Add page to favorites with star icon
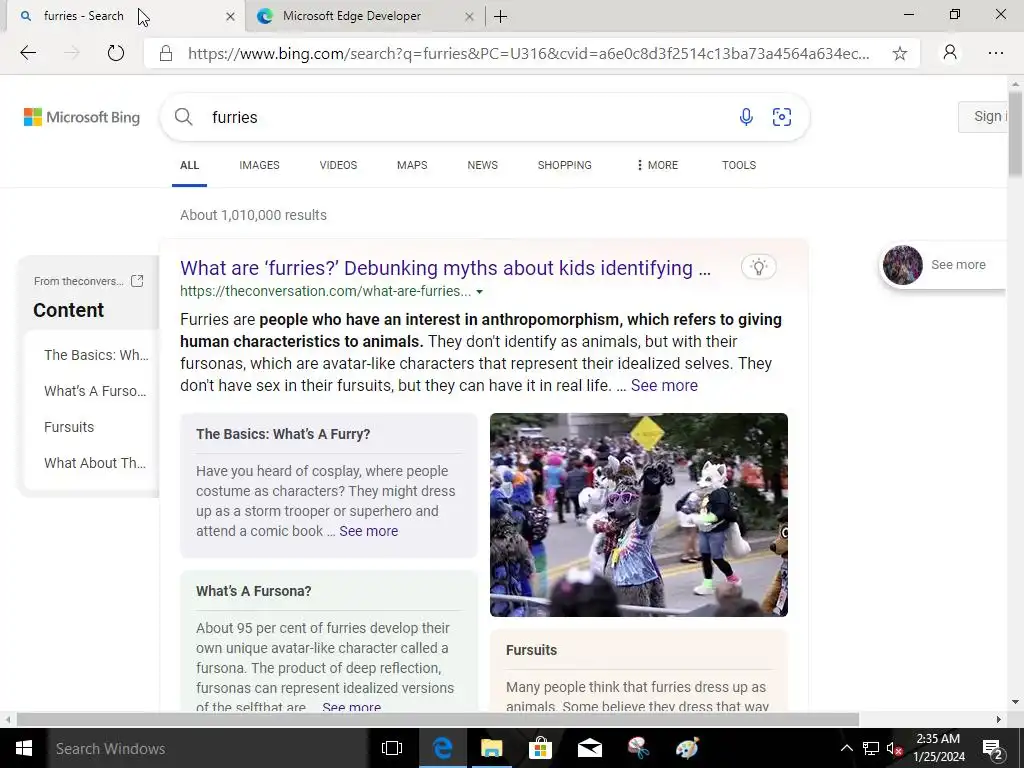Viewport: 1024px width, 768px height. click(x=899, y=54)
